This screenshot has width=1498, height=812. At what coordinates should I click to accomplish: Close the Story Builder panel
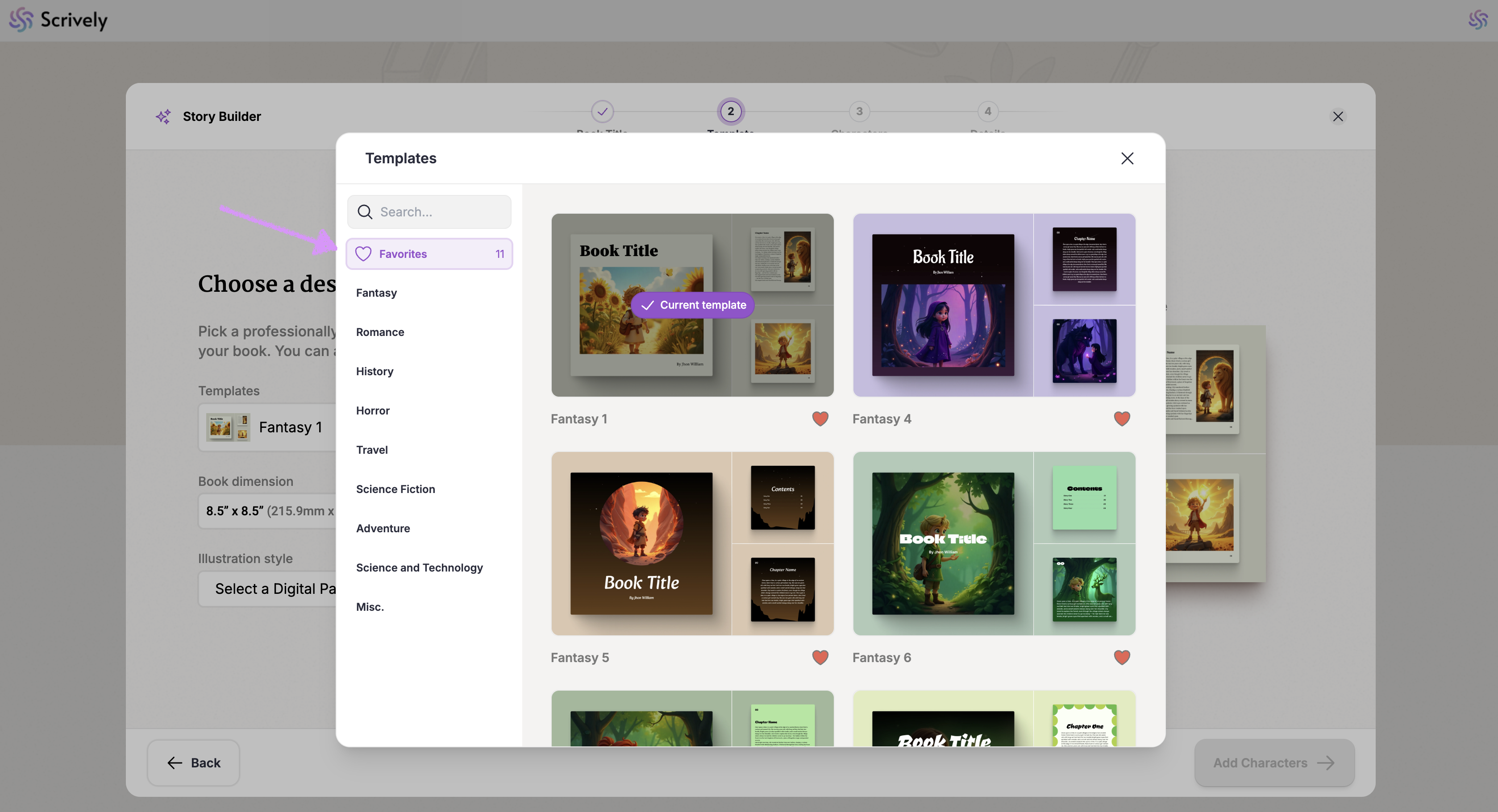click(1337, 116)
